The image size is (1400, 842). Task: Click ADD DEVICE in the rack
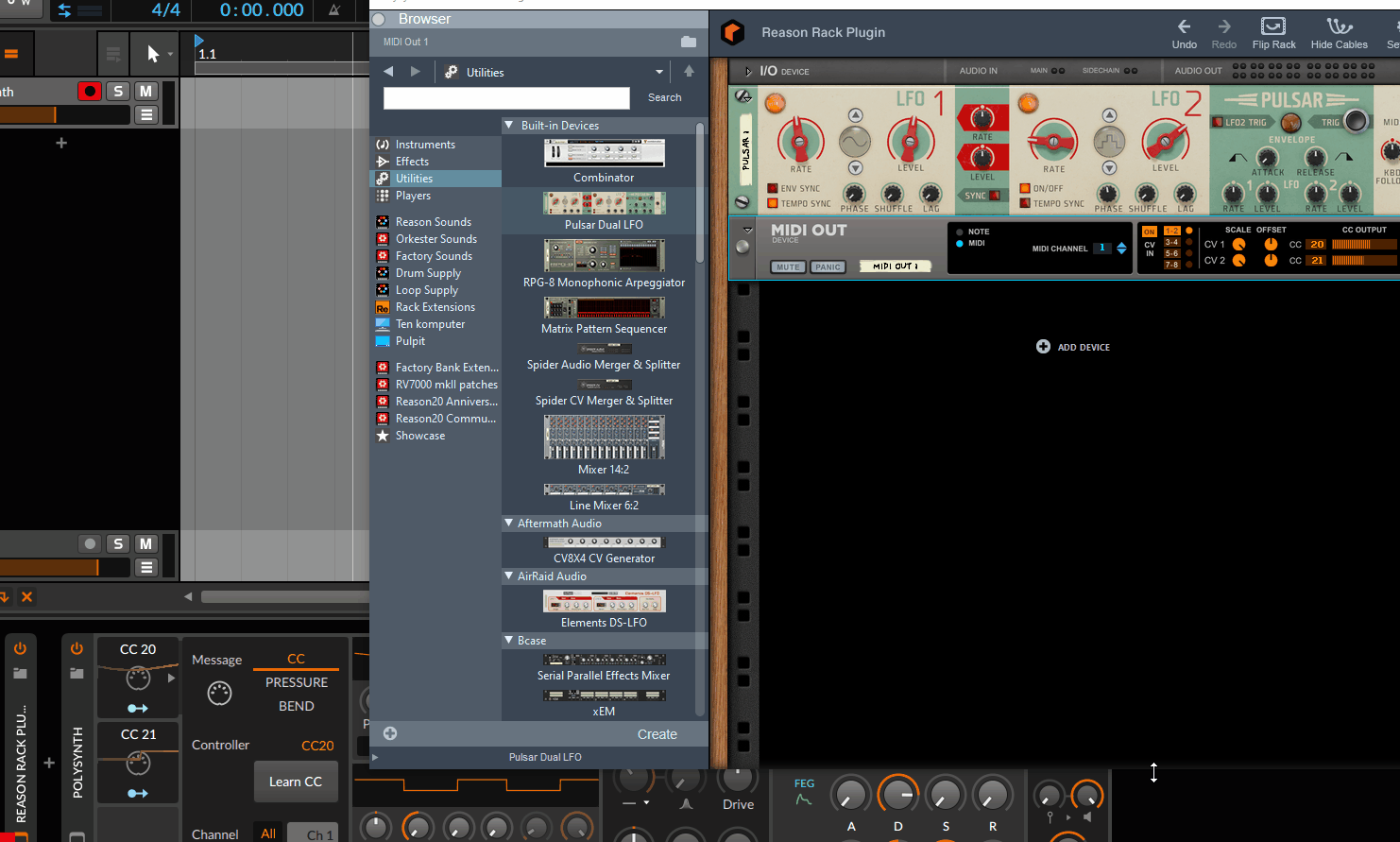[1073, 347]
